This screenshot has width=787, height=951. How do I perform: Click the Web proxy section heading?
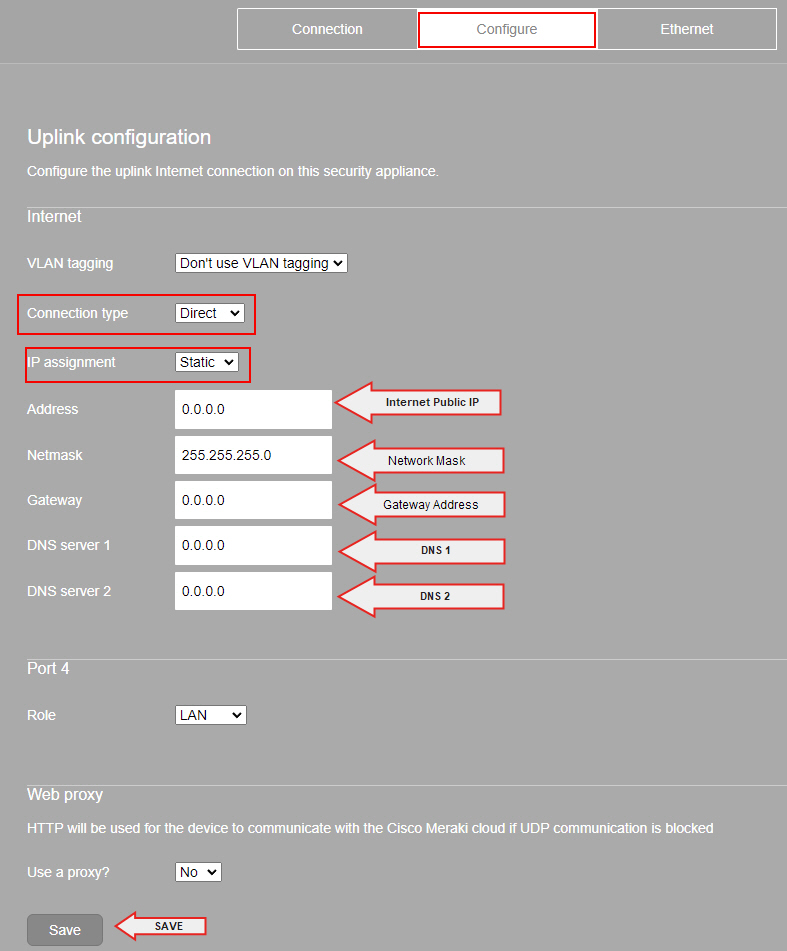(65, 795)
